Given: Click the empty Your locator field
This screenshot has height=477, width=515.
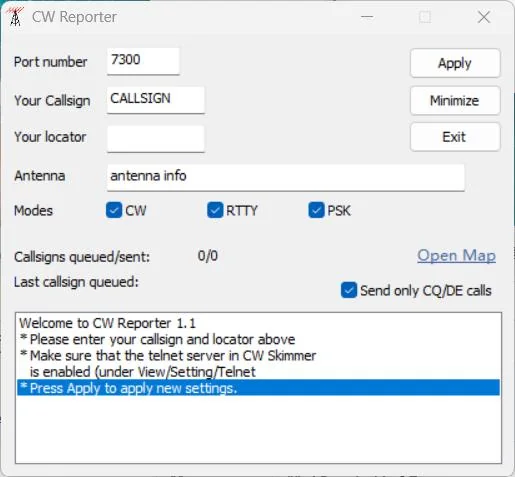Looking at the screenshot, I should 156,139.
